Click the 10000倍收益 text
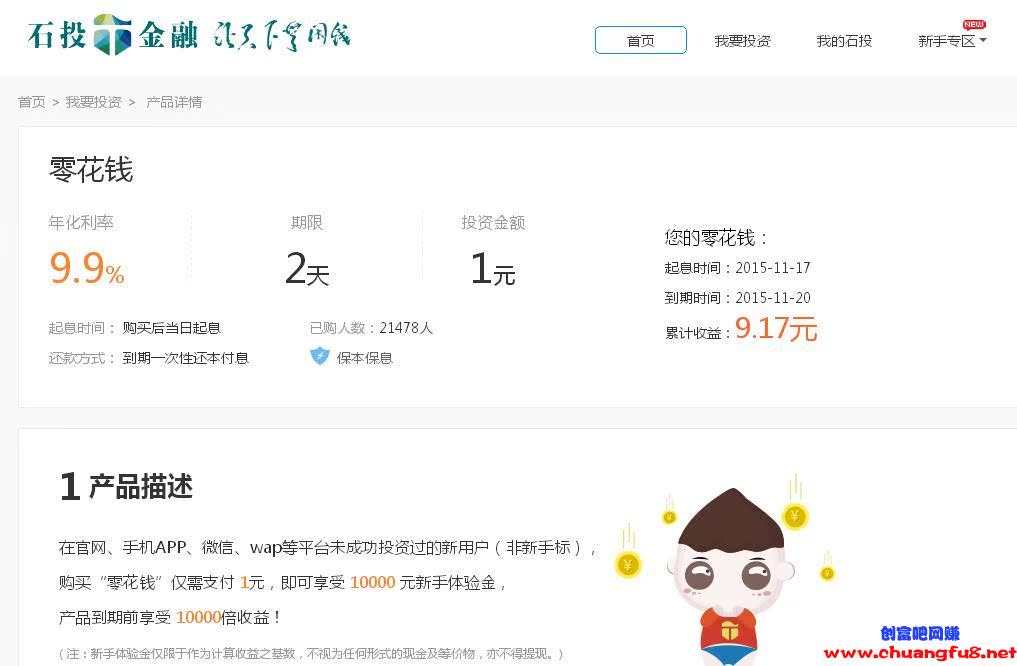The height and width of the screenshot is (666, 1017). pos(222,617)
